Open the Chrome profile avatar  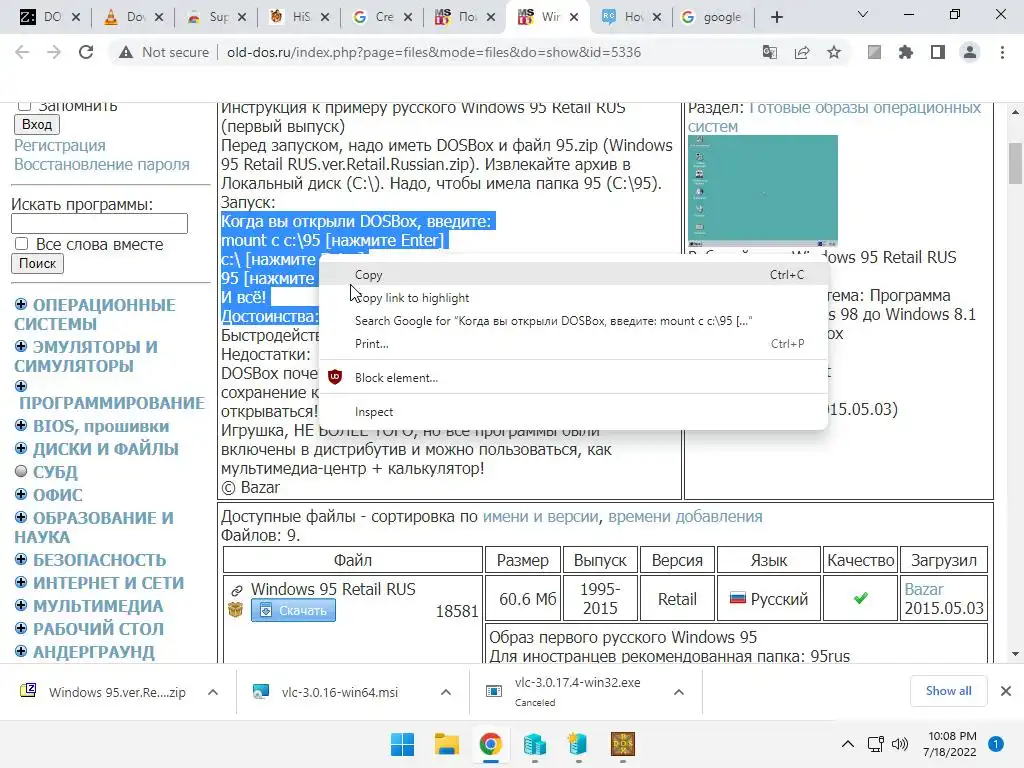click(x=970, y=52)
